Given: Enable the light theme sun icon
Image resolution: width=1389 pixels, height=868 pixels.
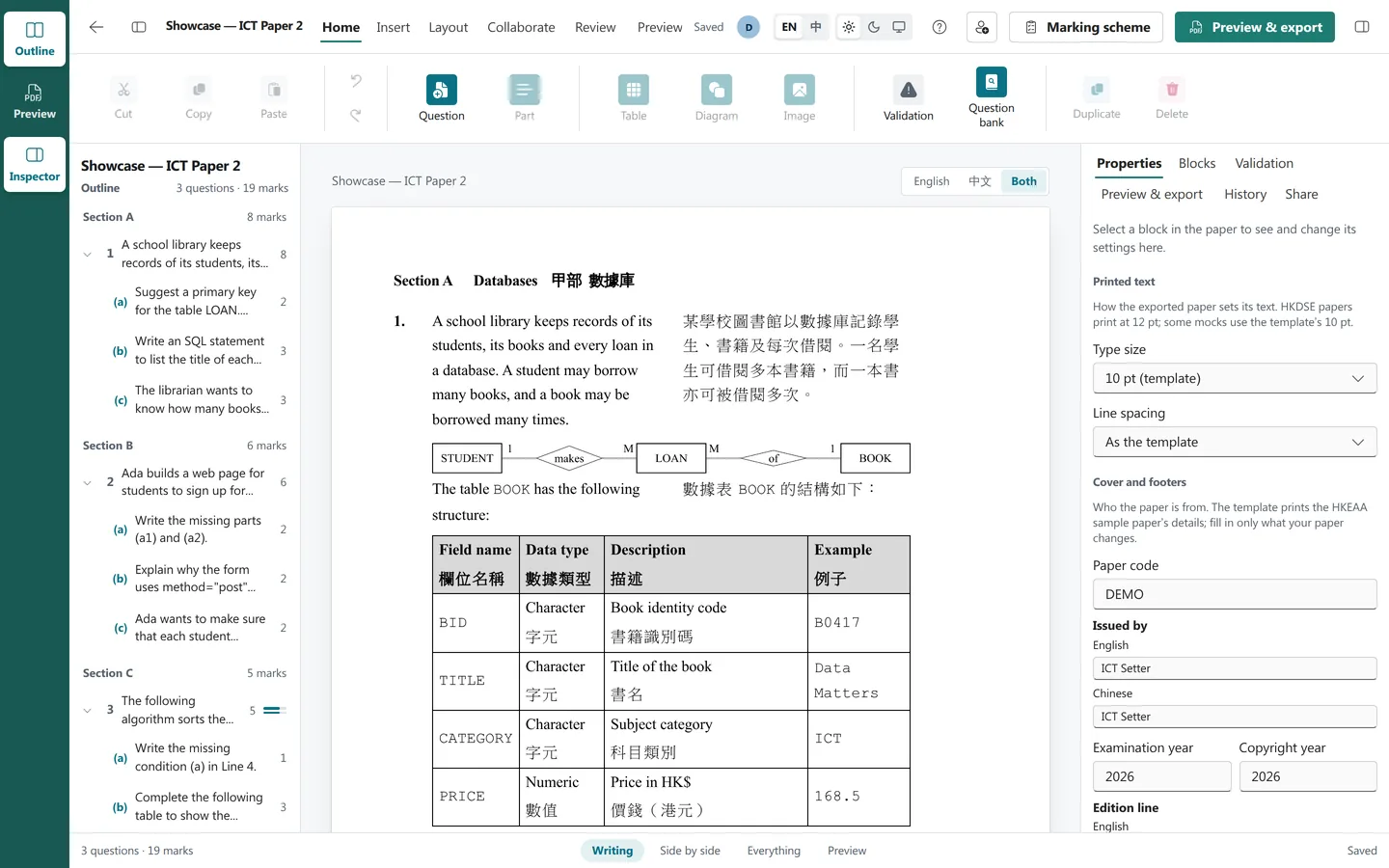Looking at the screenshot, I should pos(849,27).
